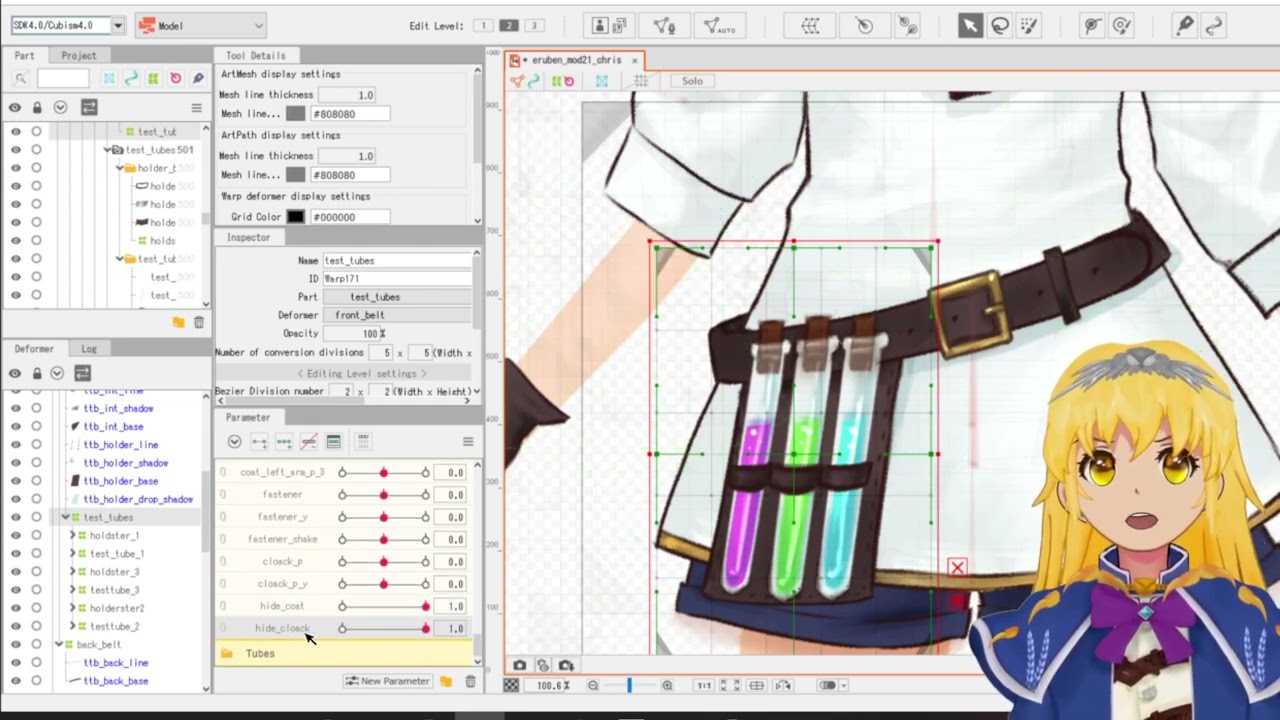Viewport: 1280px width, 720px height.
Task: Click the delete keys icon in Parameter panel
Action: (x=309, y=442)
